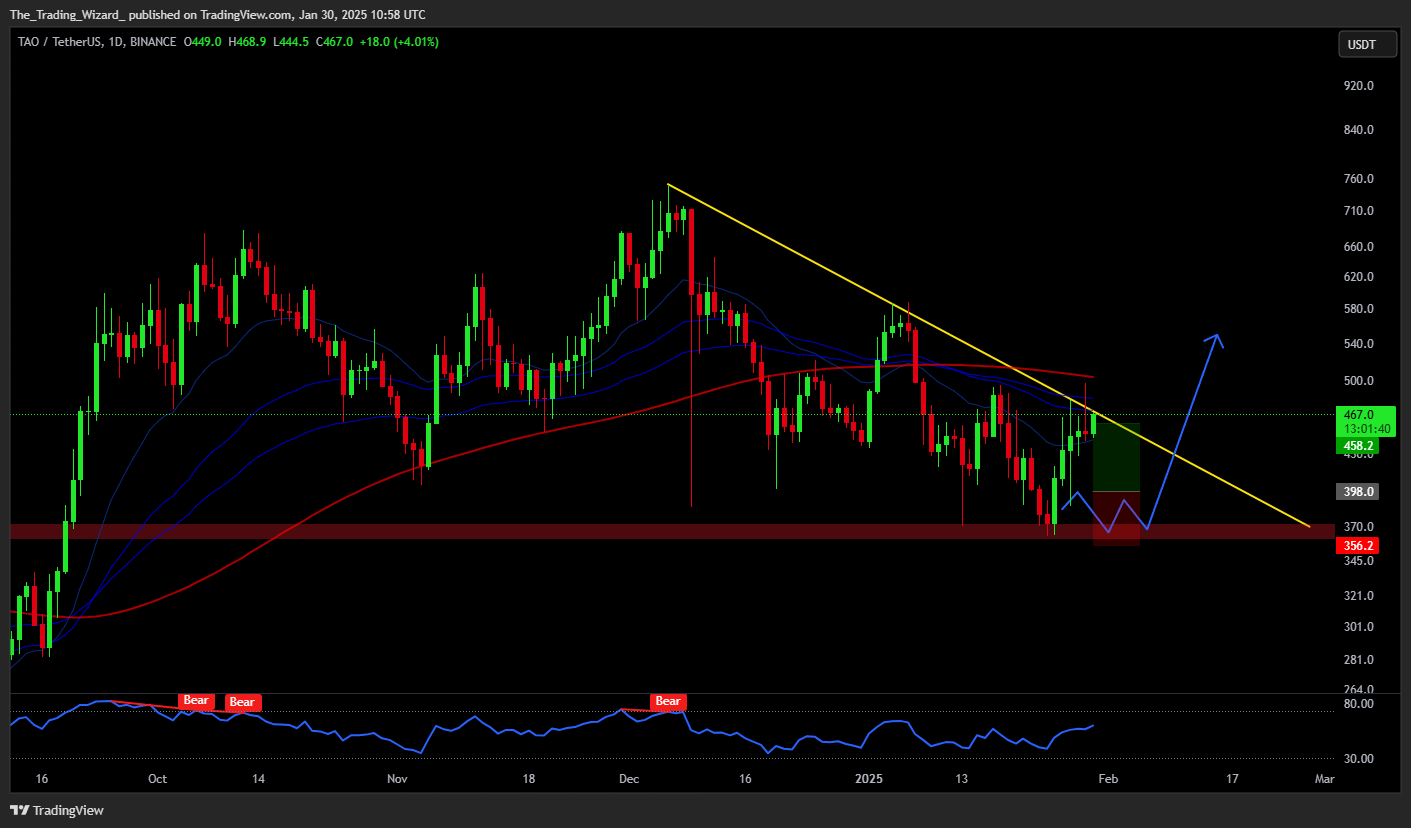Click the 500.0 price axis label
The width and height of the screenshot is (1411, 828).
(x=1358, y=381)
